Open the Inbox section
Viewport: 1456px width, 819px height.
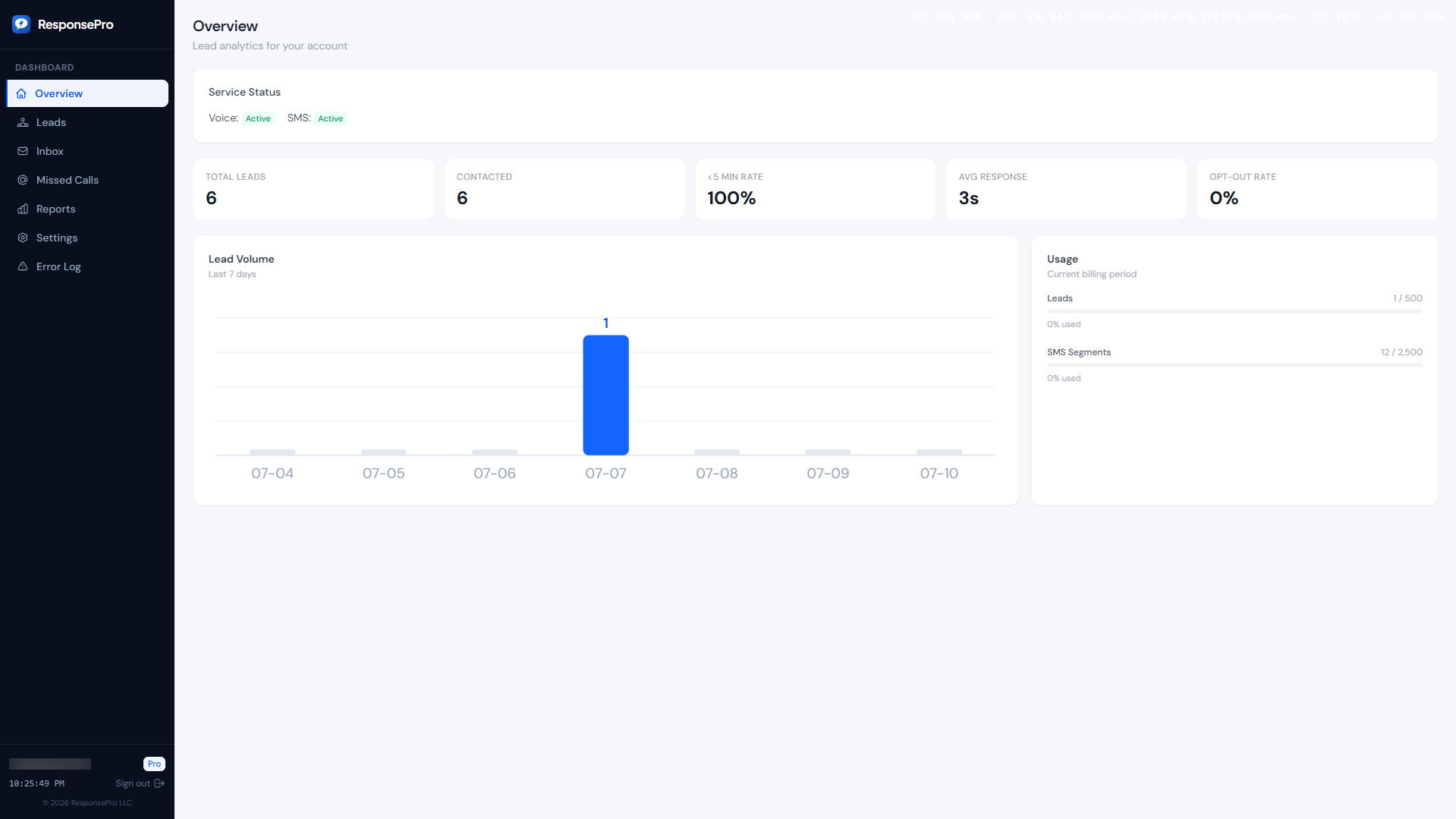(87, 151)
